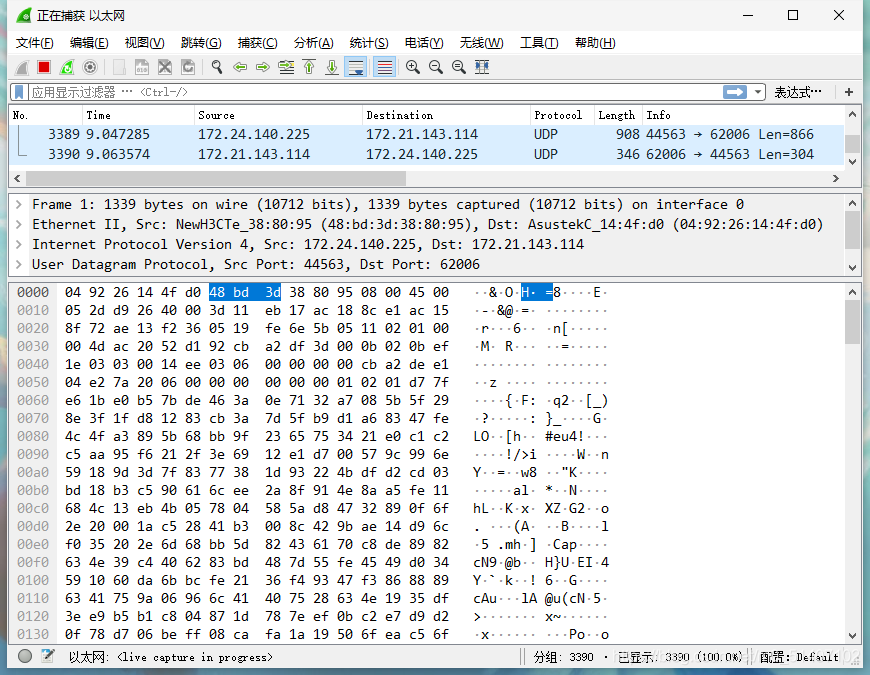Sort packets by Length column header
This screenshot has height=675, width=870.
pyautogui.click(x=618, y=115)
